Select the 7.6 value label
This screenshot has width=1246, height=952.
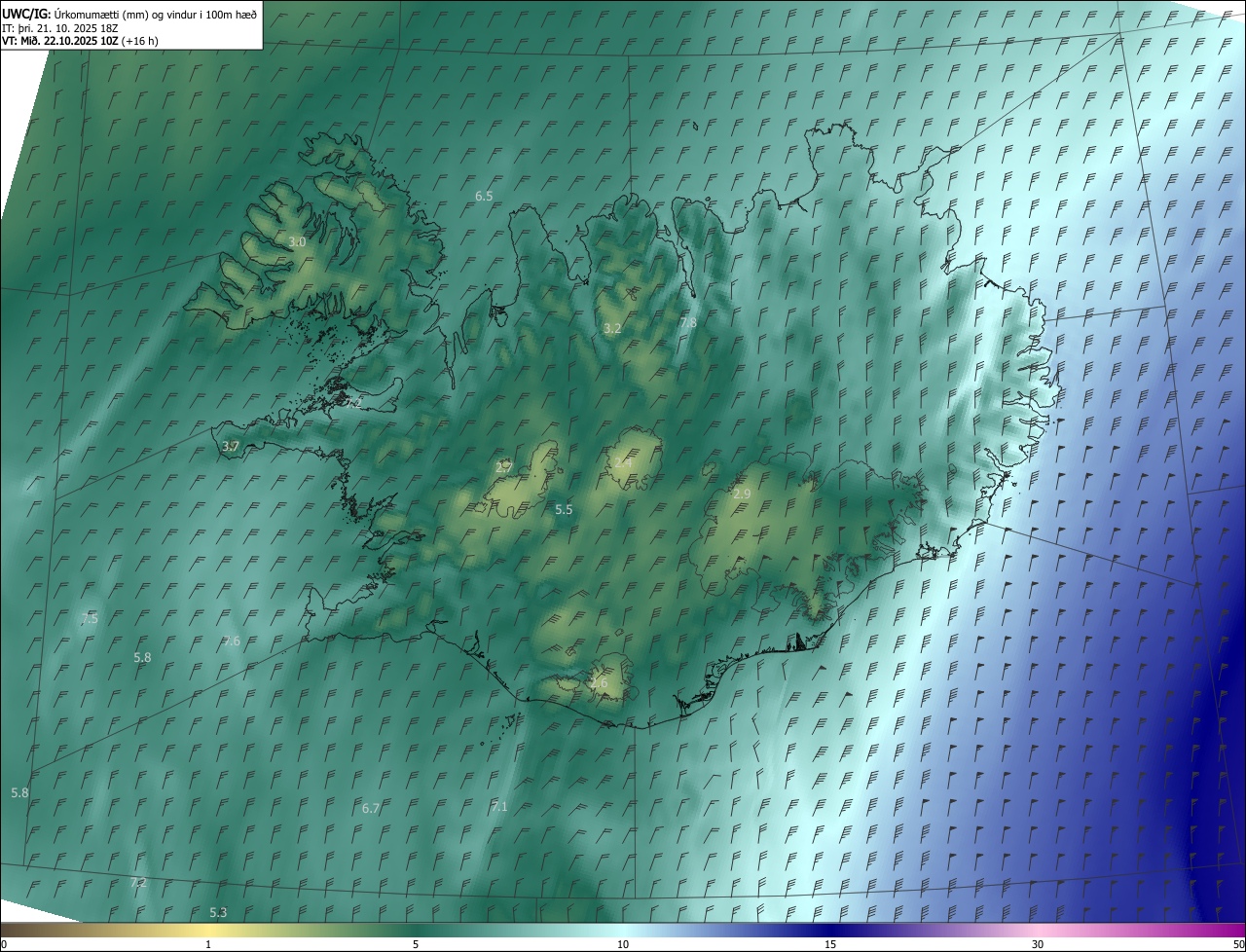tap(231, 641)
